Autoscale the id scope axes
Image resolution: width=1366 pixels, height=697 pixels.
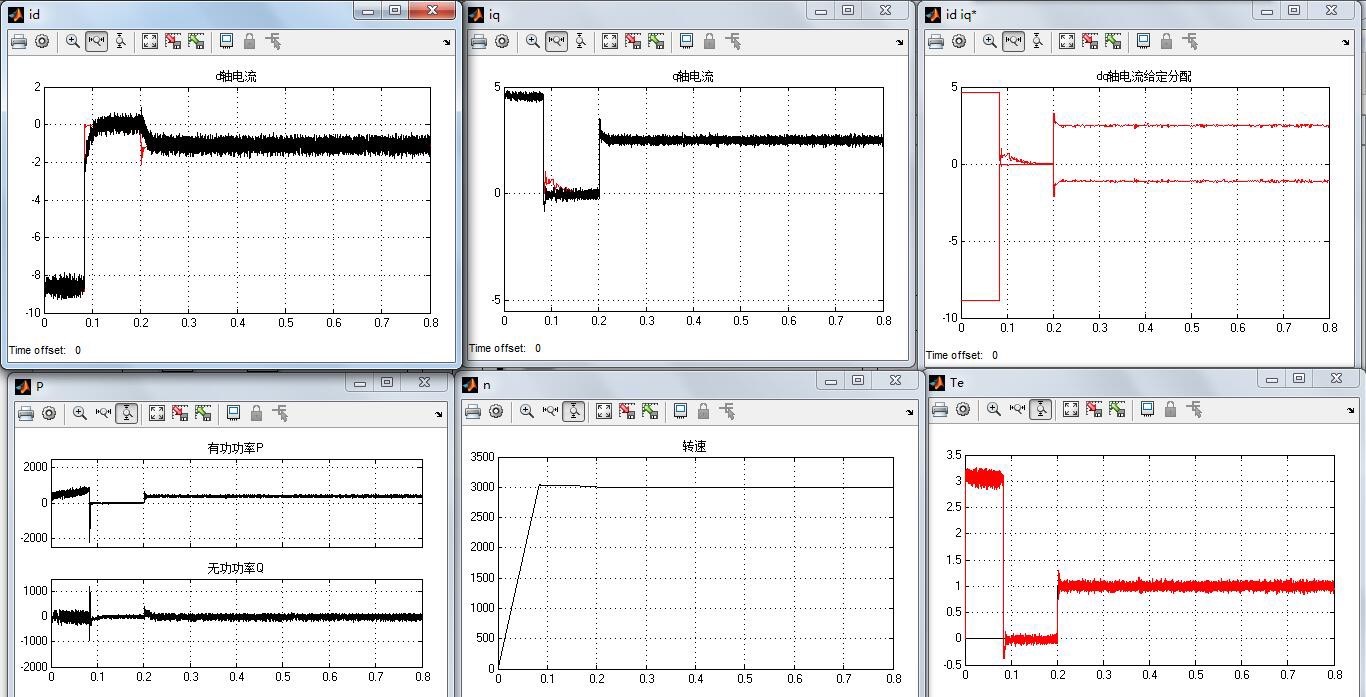point(149,41)
